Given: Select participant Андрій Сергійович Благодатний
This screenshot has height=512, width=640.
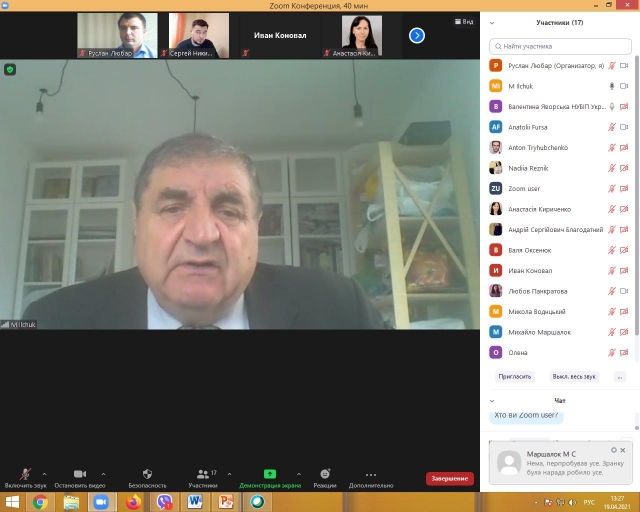Looking at the screenshot, I should click(x=559, y=229).
